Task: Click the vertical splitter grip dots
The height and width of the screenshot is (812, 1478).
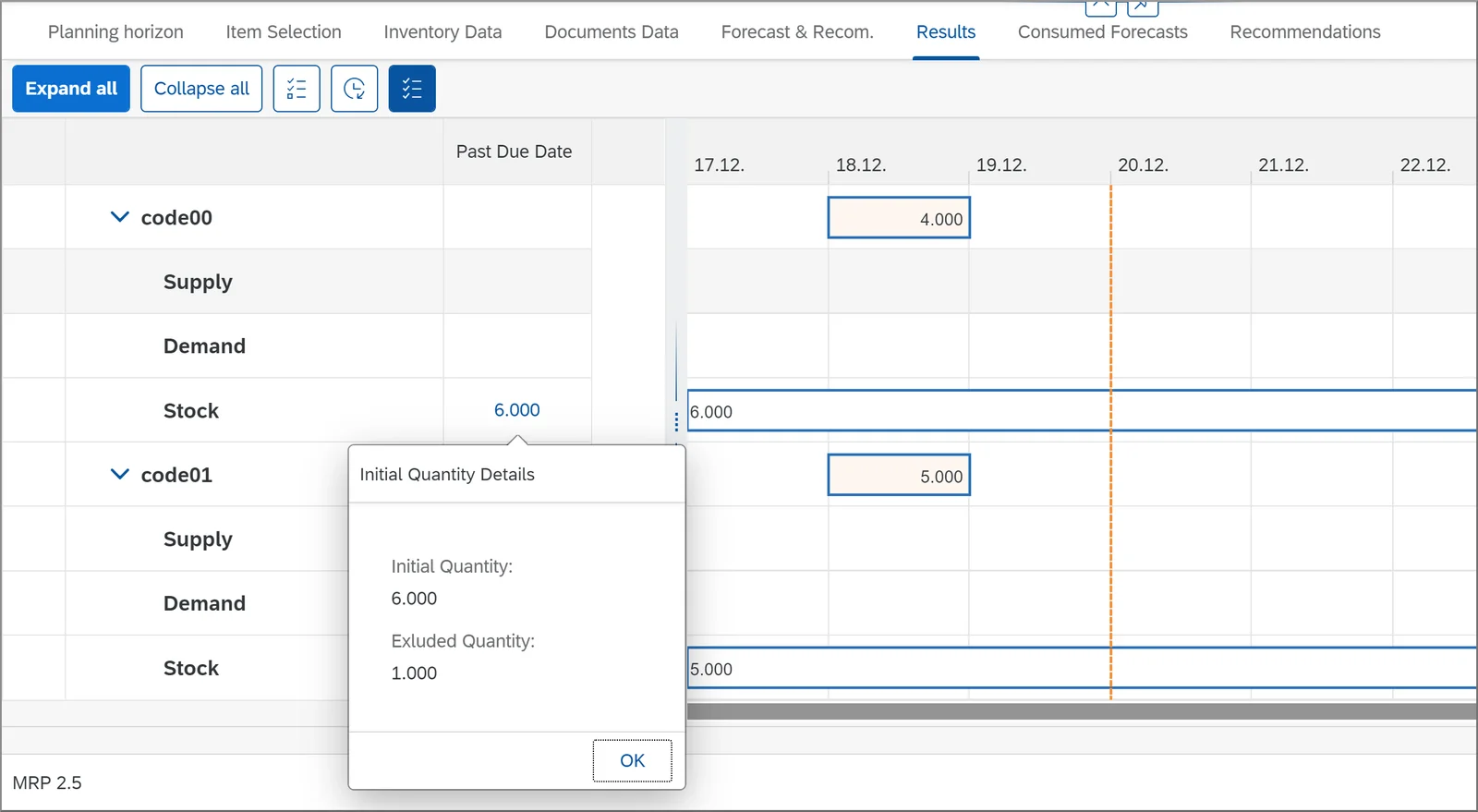Action: point(676,422)
